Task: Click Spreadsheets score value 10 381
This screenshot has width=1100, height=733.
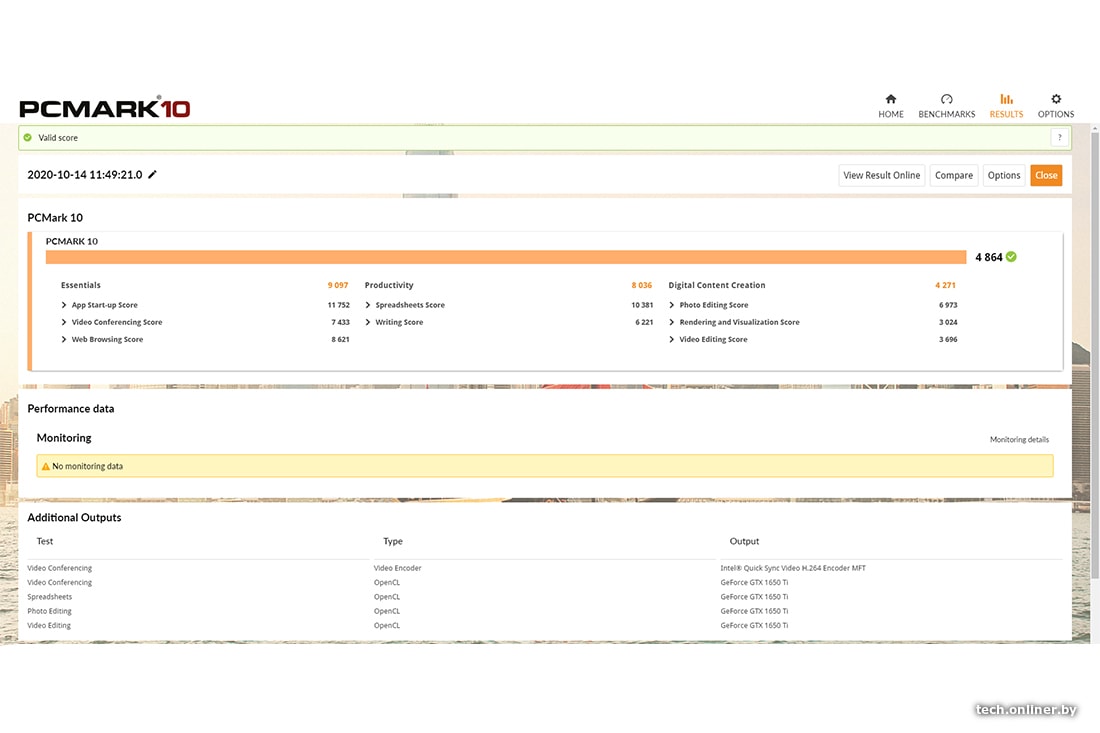Action: click(642, 304)
